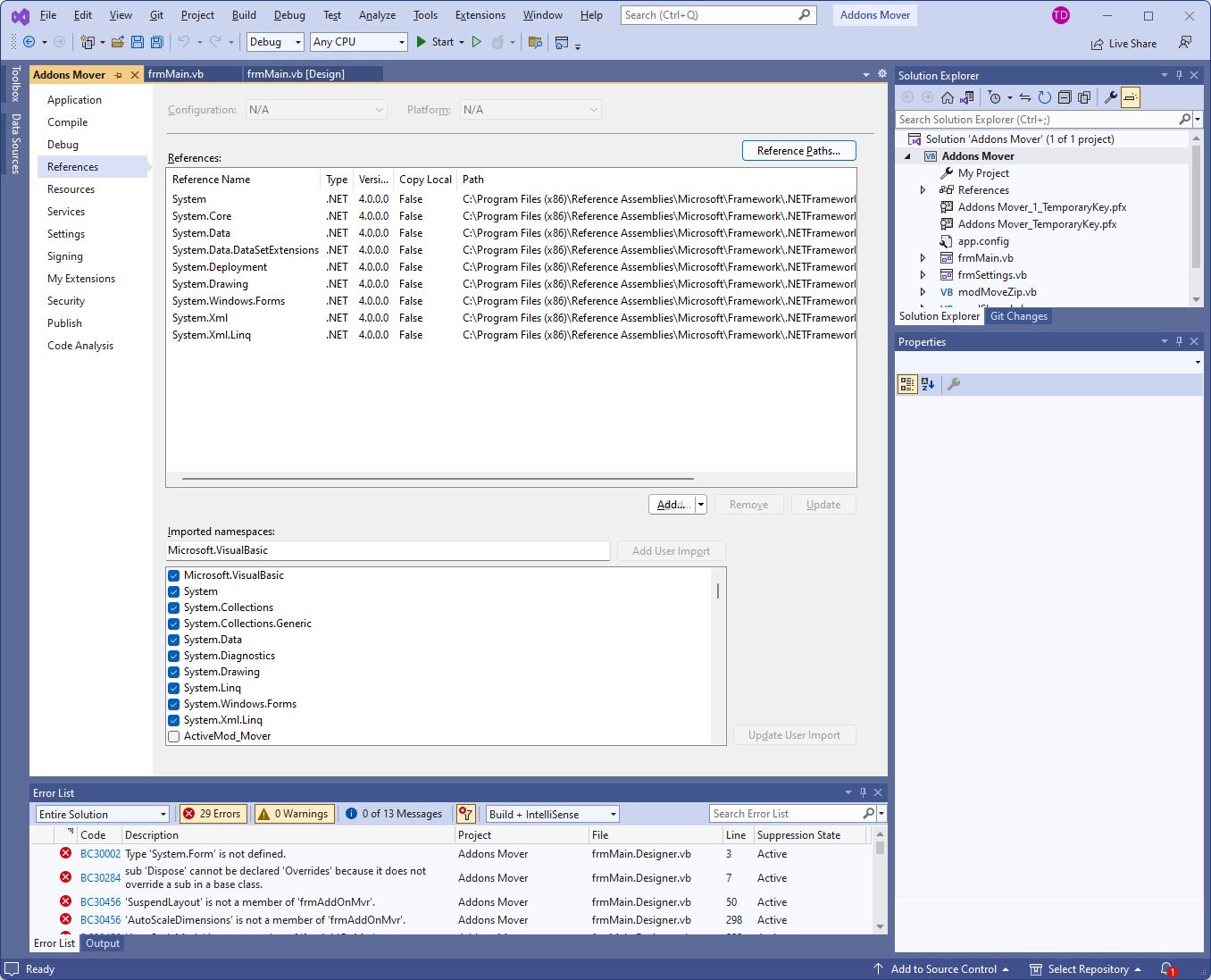
Task: Click the imported namespaces vertical scrollbar
Action: (718, 591)
